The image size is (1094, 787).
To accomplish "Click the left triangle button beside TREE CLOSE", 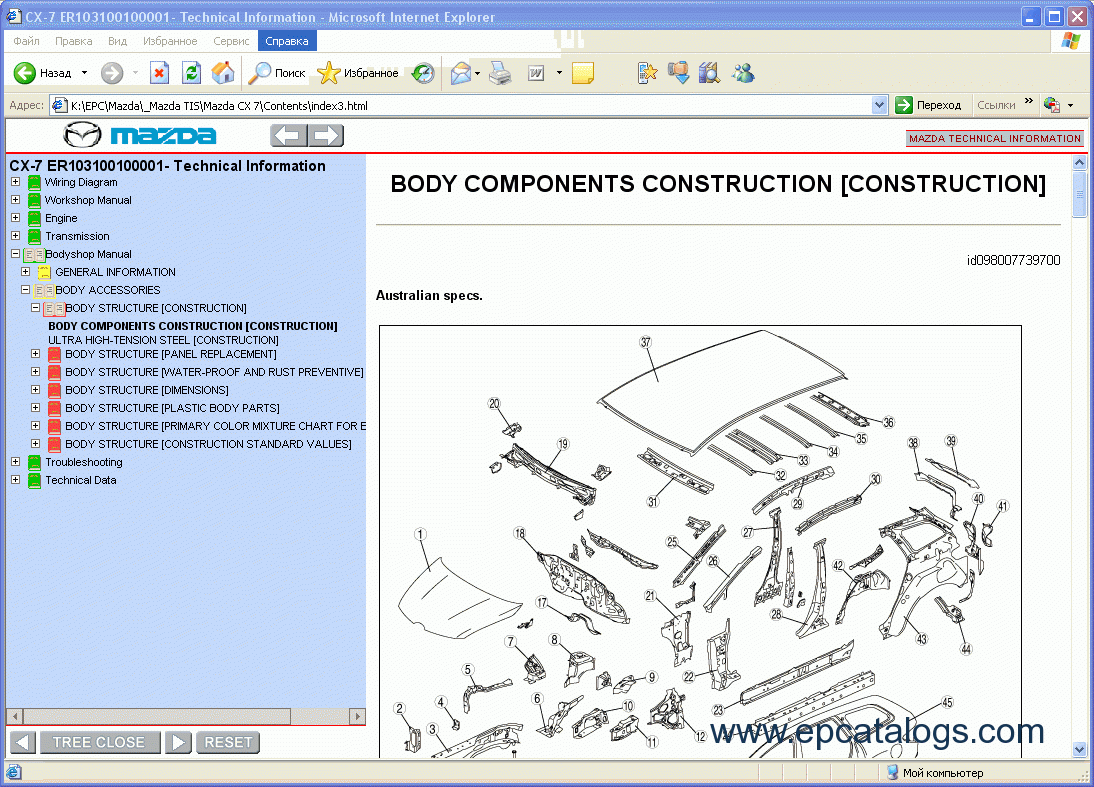I will click(23, 742).
